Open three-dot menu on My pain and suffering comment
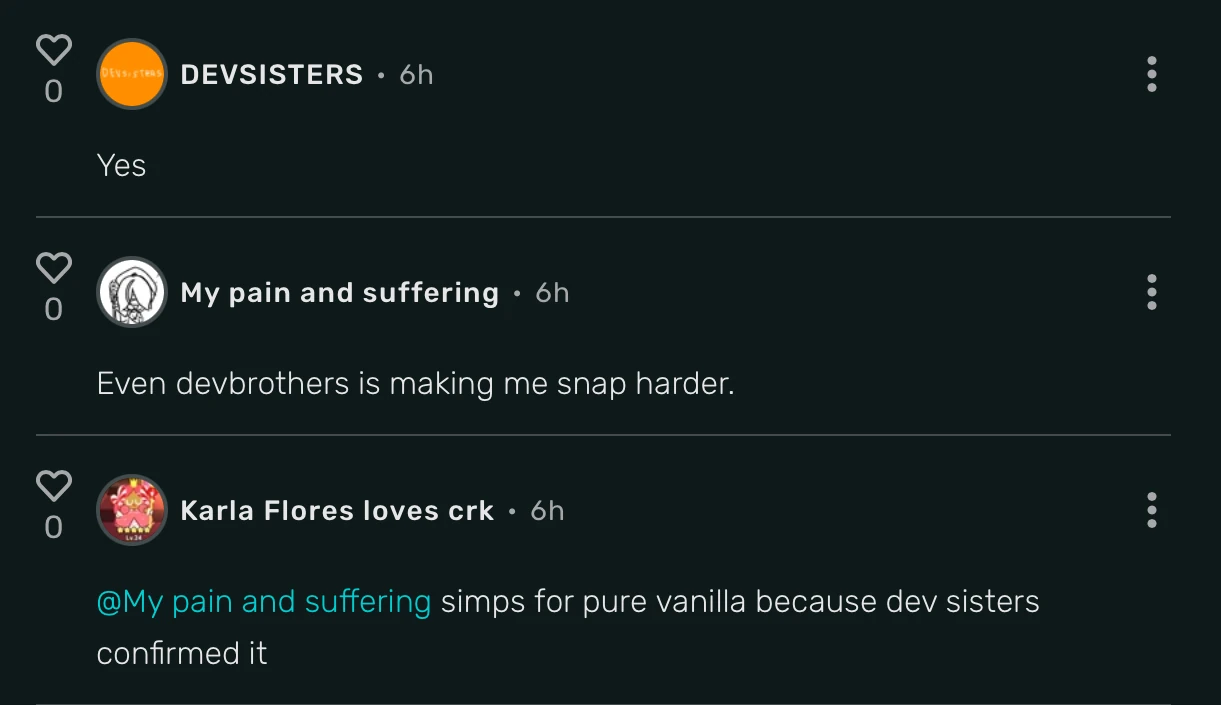Image resolution: width=1221 pixels, height=705 pixels. (x=1151, y=292)
